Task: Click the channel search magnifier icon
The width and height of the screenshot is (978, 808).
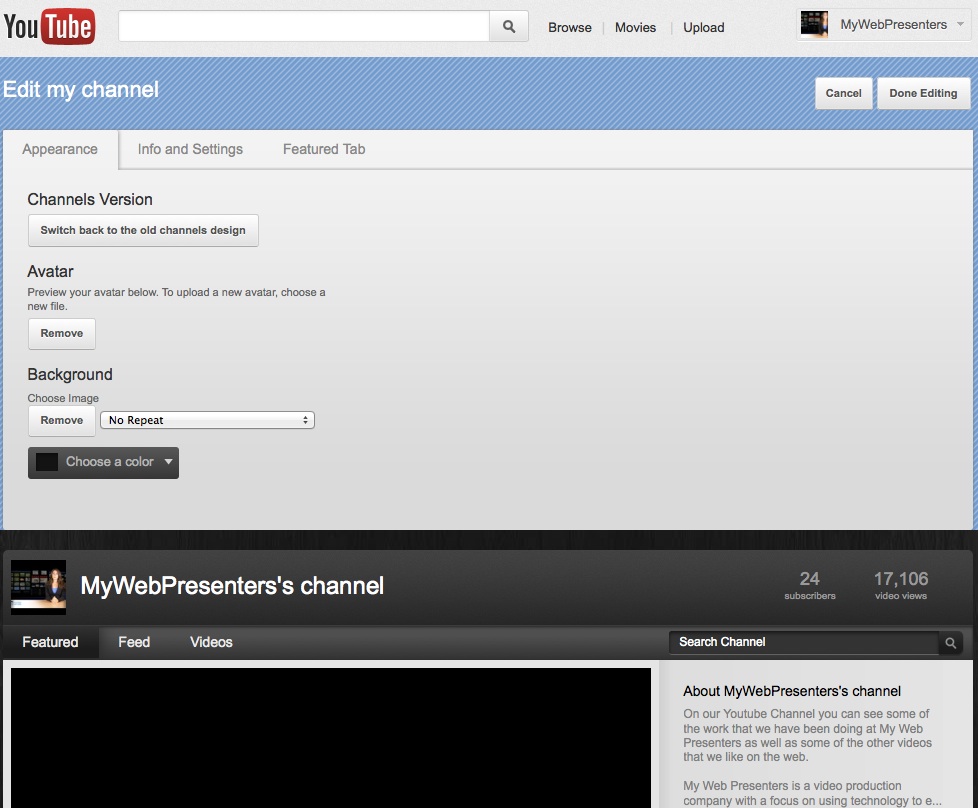Action: [951, 643]
